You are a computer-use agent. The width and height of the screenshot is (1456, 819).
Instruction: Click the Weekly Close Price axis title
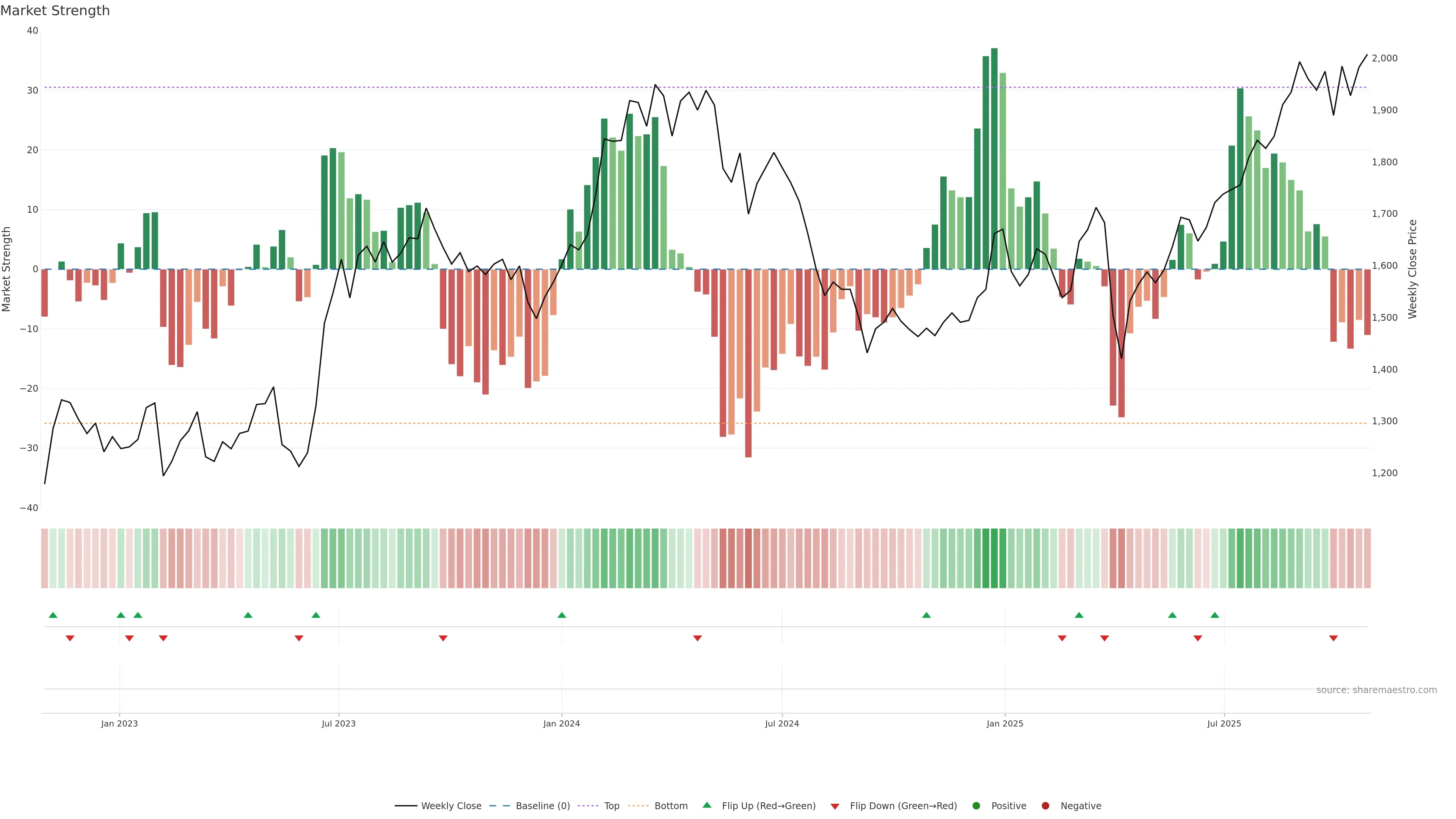1412,269
